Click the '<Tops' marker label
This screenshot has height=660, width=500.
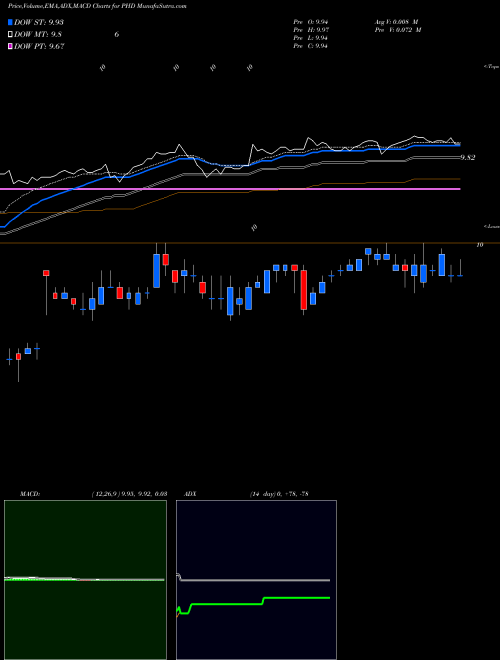tap(491, 67)
